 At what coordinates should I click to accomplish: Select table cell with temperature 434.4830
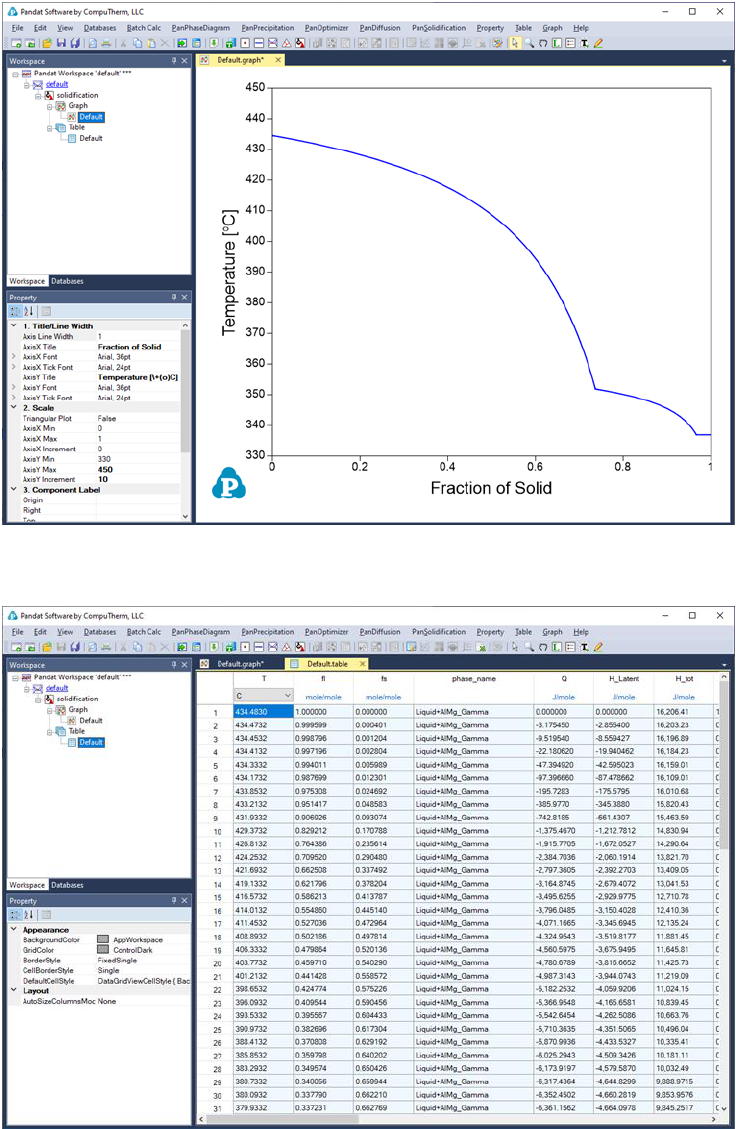tap(264, 711)
